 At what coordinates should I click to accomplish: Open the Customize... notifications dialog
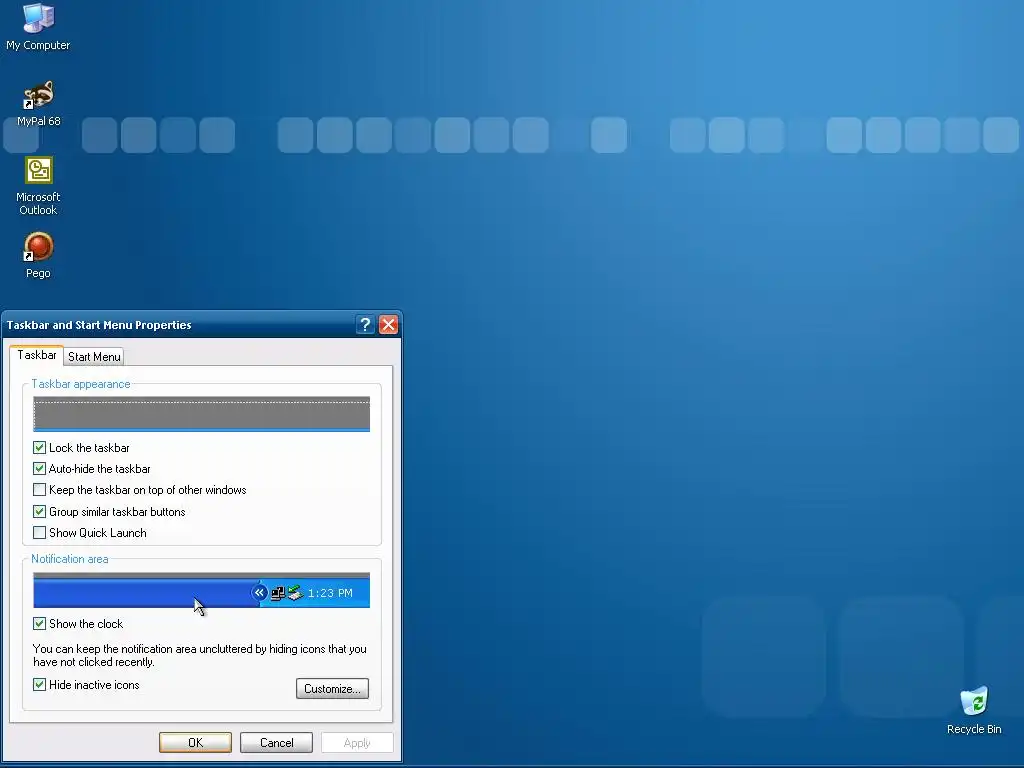(332, 688)
